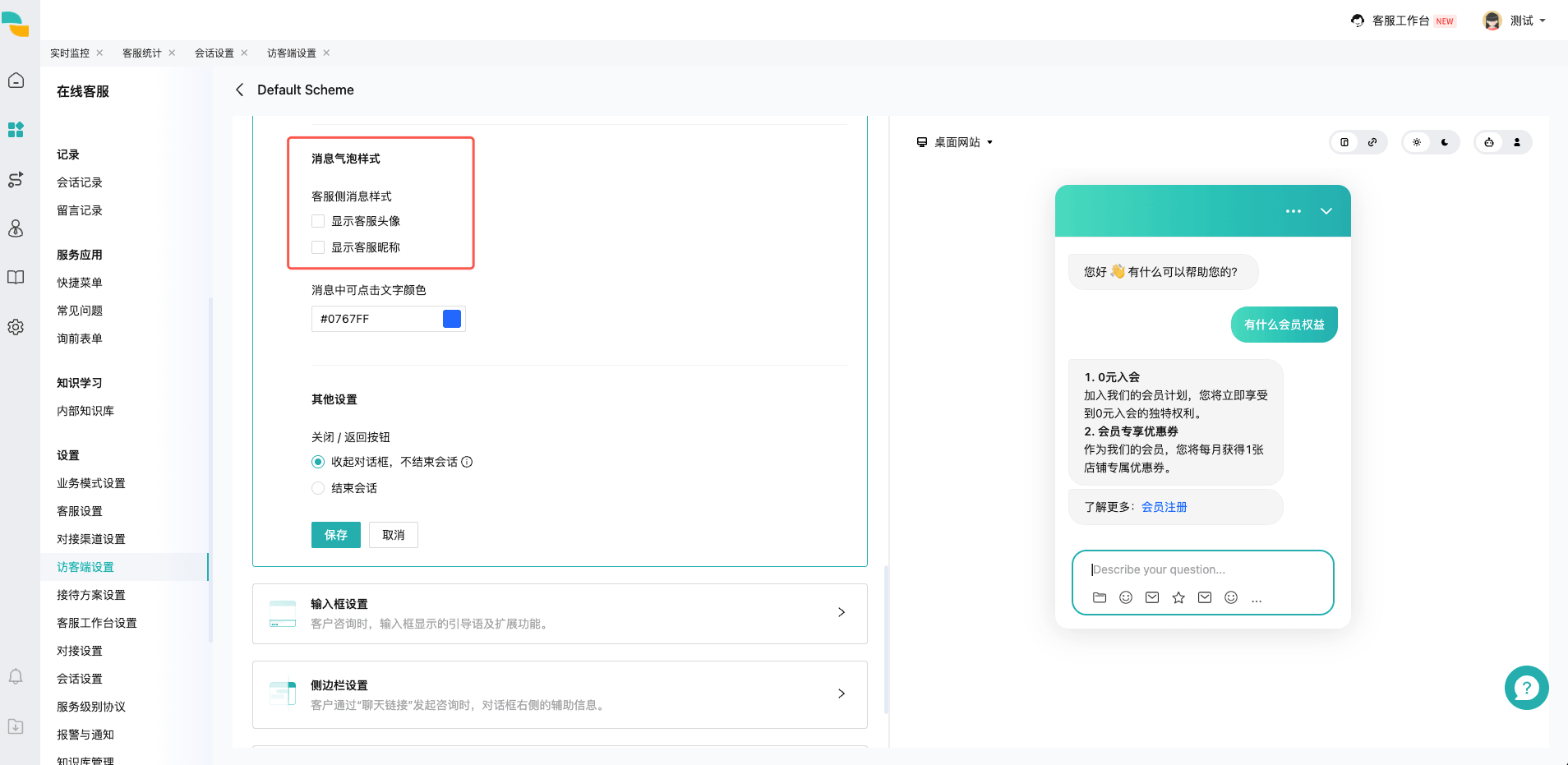The width and height of the screenshot is (1568, 765).
Task: Switch to the 访客端设置 tab
Action: pos(292,53)
